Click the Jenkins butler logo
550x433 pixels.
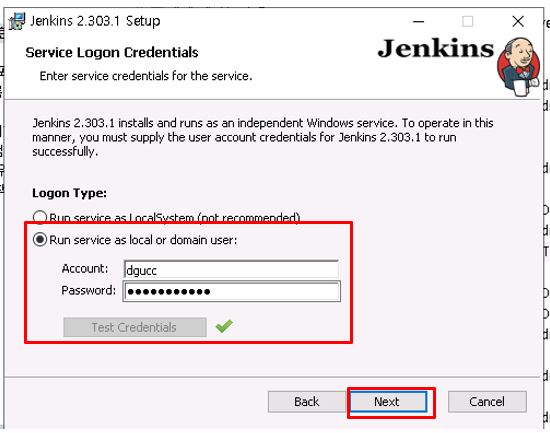point(518,67)
